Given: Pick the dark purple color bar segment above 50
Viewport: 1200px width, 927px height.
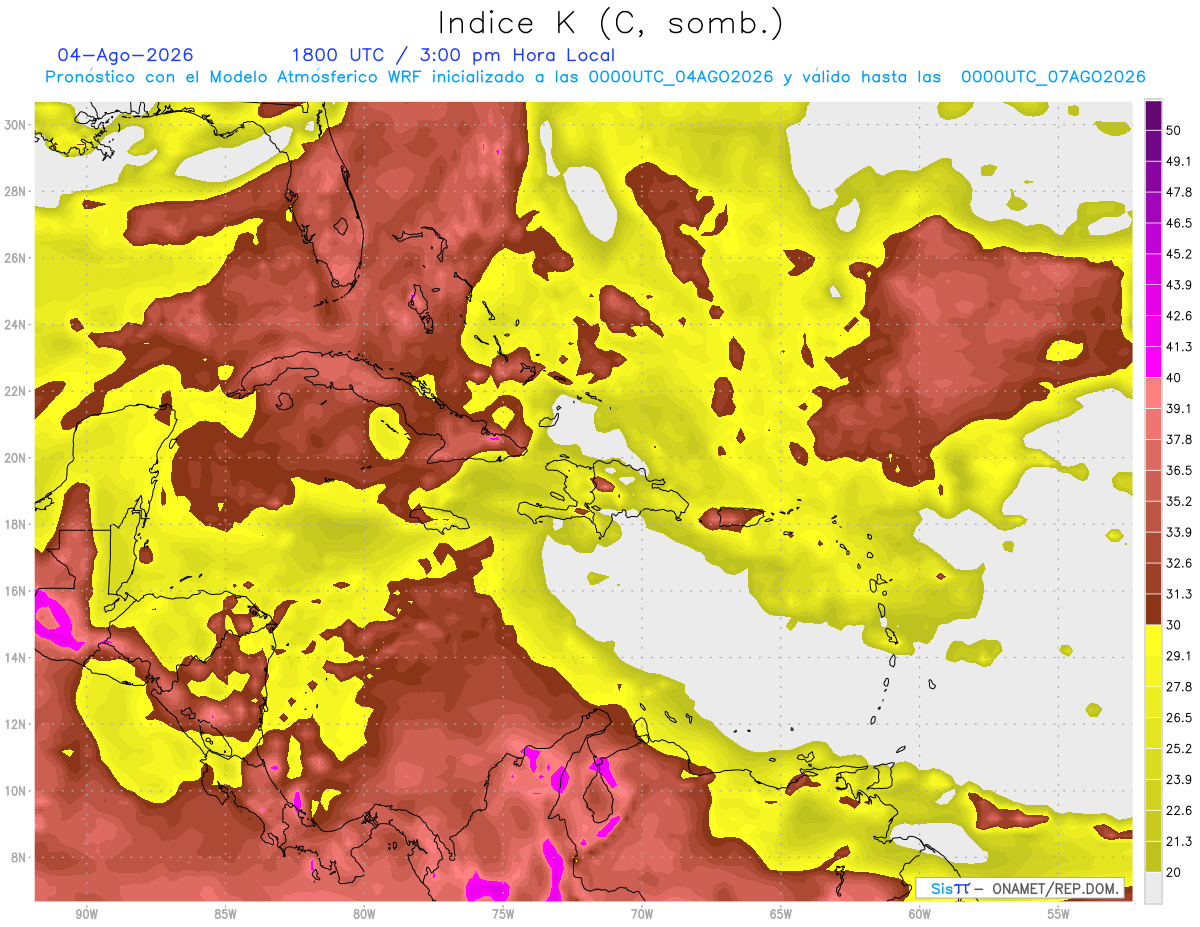Looking at the screenshot, I should (1153, 115).
